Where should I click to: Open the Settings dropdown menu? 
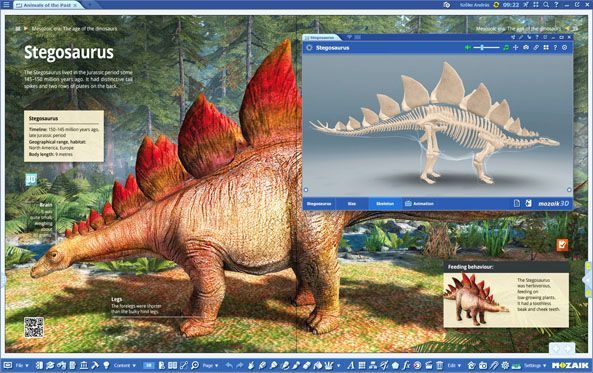(x=535, y=365)
